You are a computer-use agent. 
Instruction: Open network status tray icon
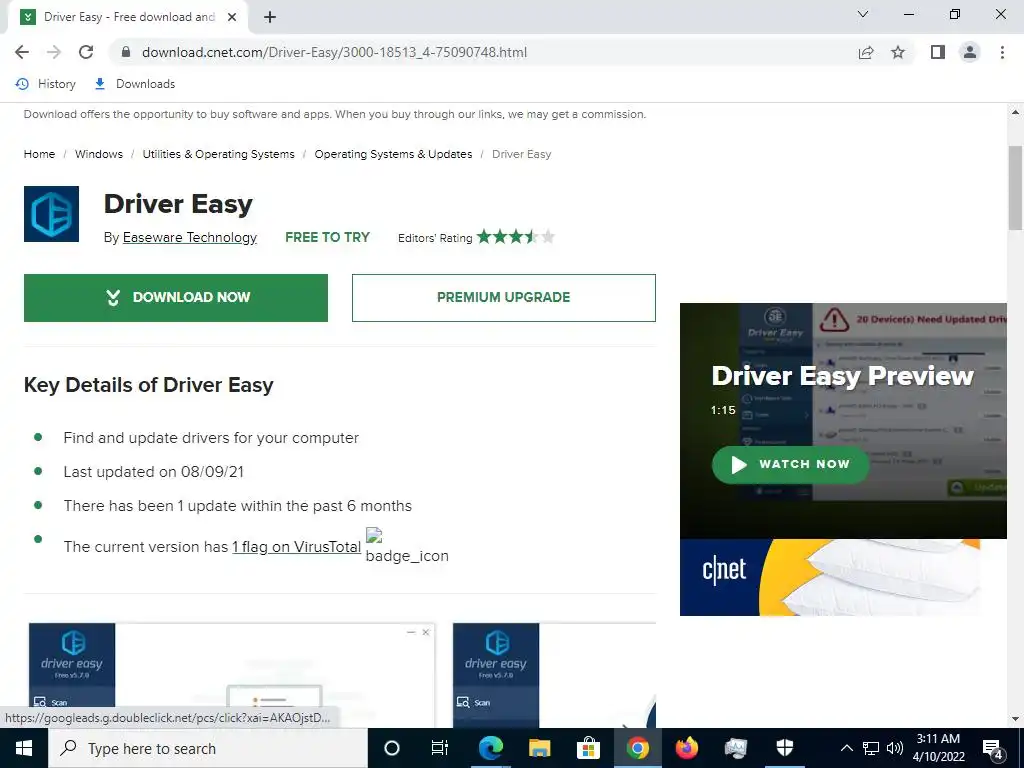(x=871, y=748)
